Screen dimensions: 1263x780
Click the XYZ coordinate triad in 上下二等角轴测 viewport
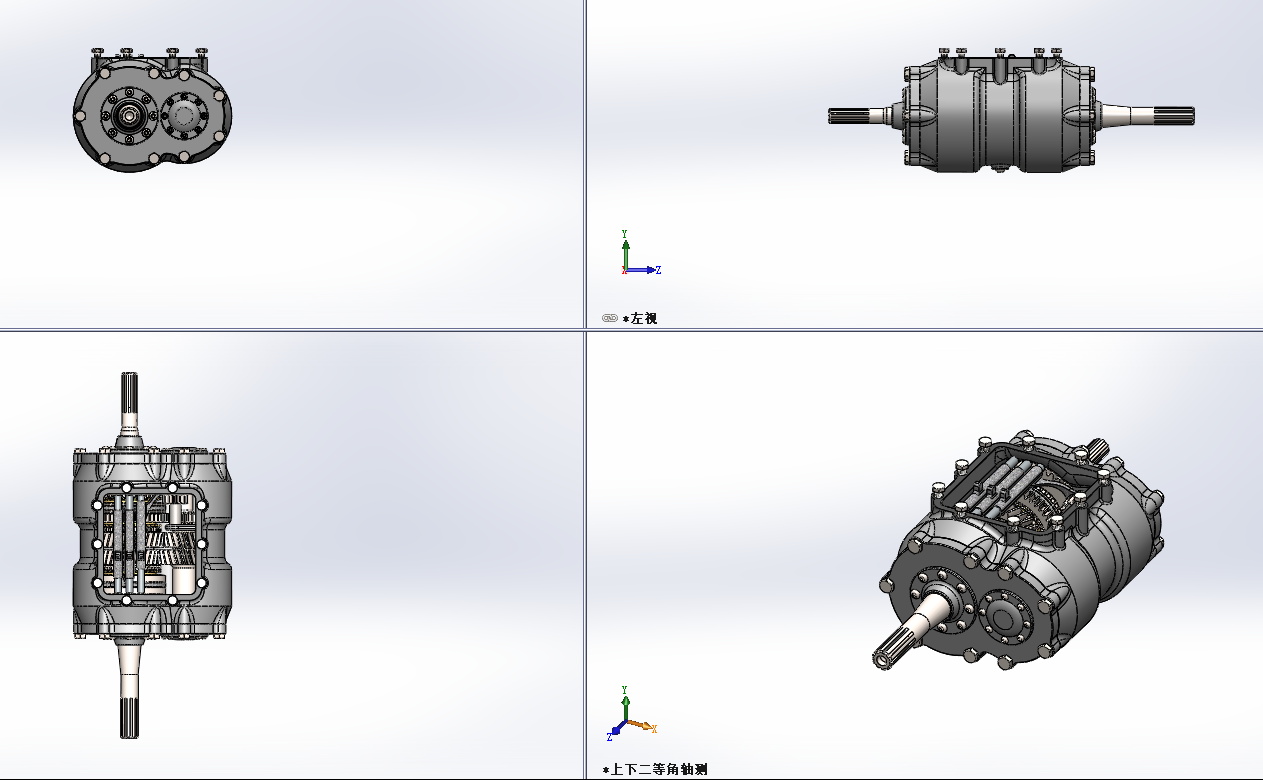pos(632,713)
